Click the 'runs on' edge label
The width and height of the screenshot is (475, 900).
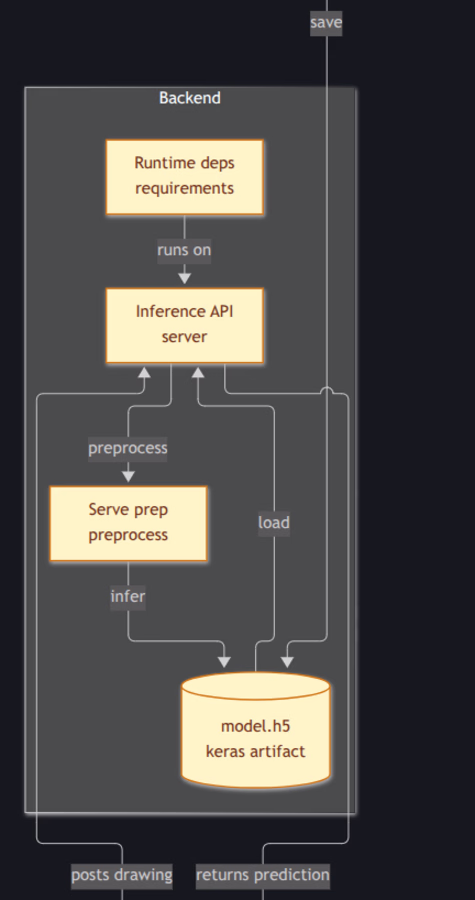pyautogui.click(x=184, y=251)
